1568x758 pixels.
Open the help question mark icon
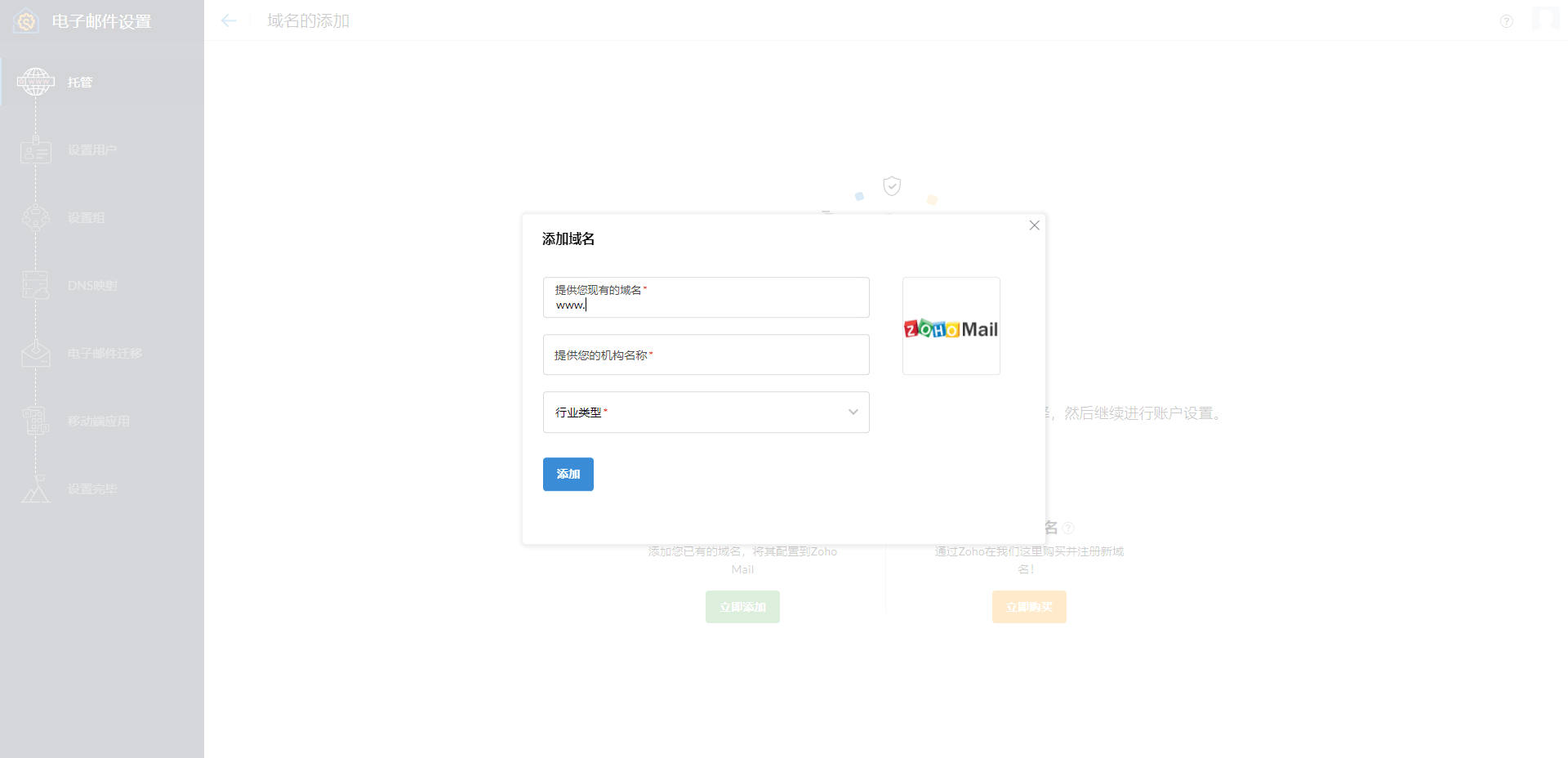point(1507,21)
